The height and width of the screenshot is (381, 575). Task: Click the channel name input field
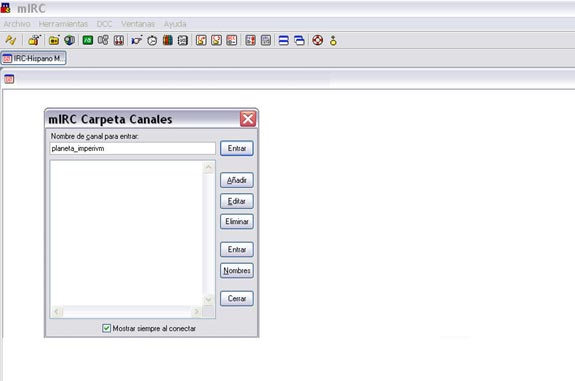click(133, 149)
